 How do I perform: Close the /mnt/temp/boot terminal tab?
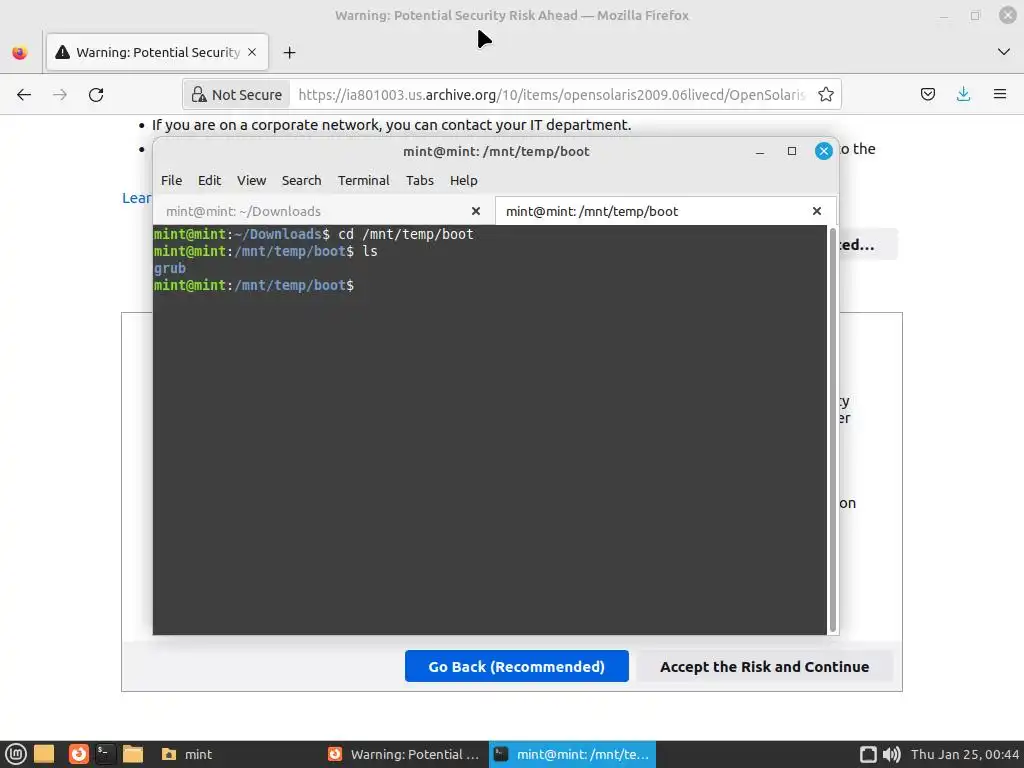point(816,211)
